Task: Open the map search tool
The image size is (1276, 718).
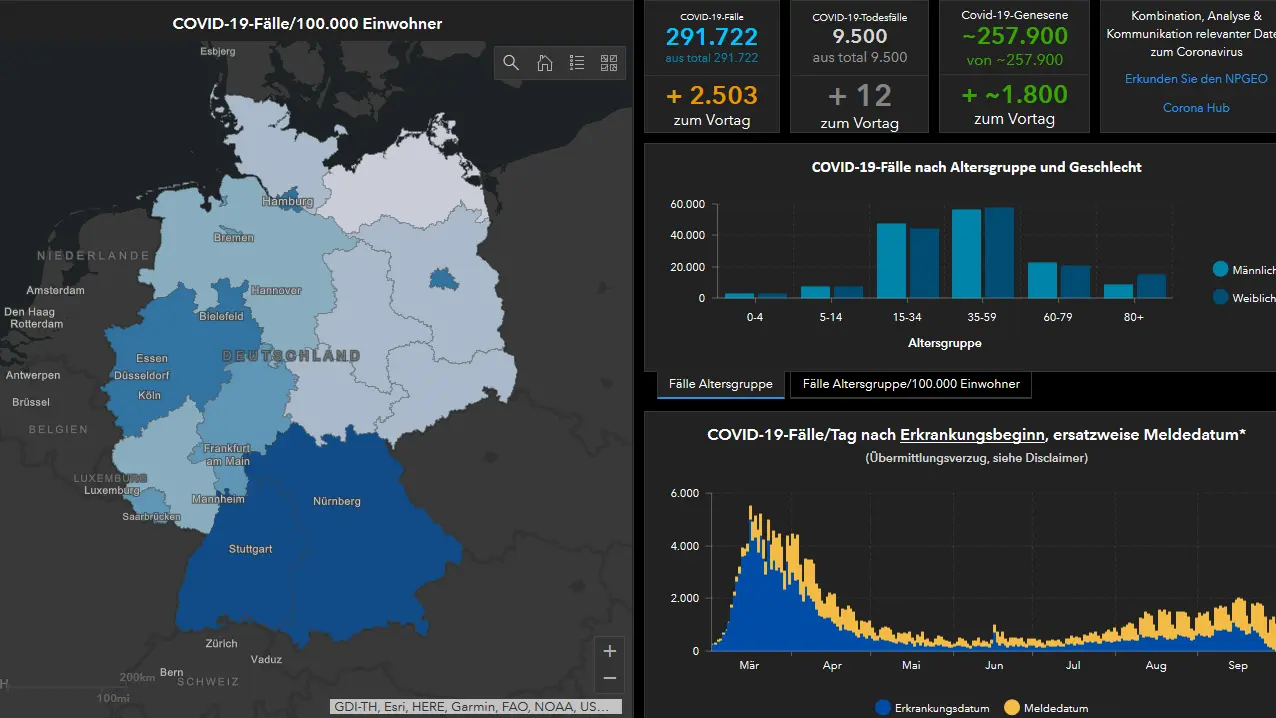Action: 511,63
